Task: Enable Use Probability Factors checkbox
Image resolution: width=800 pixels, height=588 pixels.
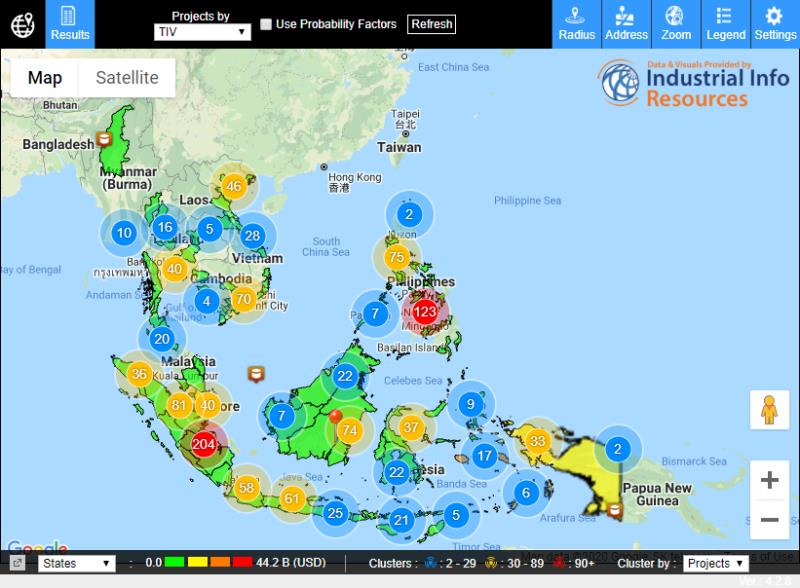Action: coord(266,24)
